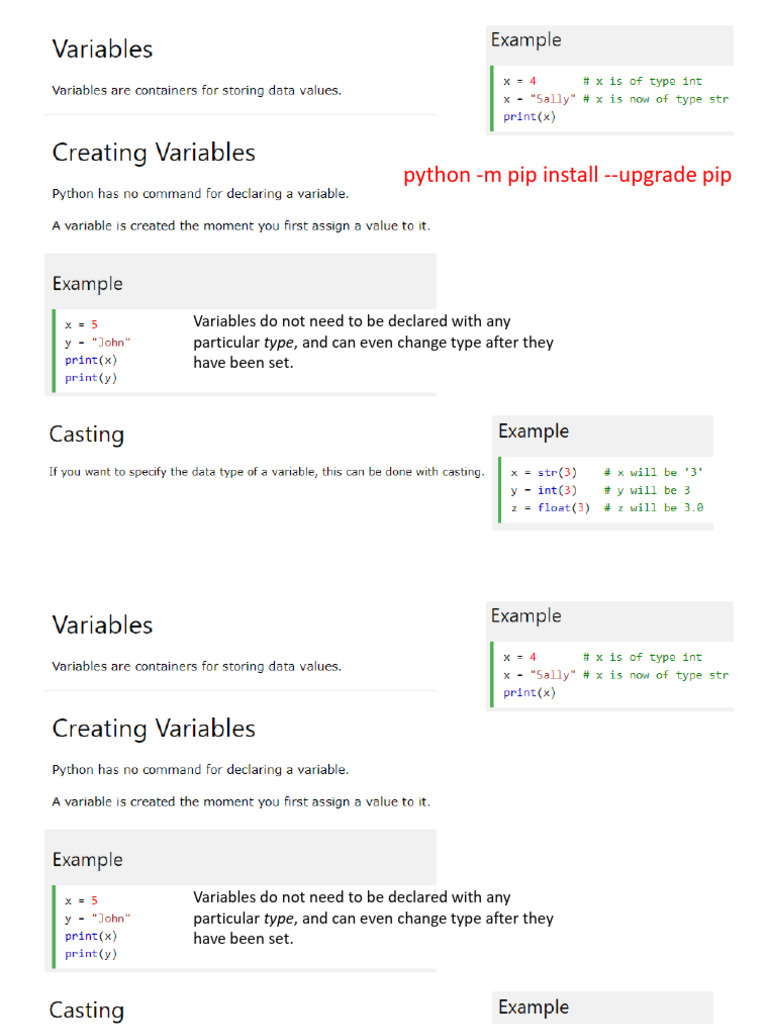Click the "y = int(3)" code line

(x=544, y=490)
